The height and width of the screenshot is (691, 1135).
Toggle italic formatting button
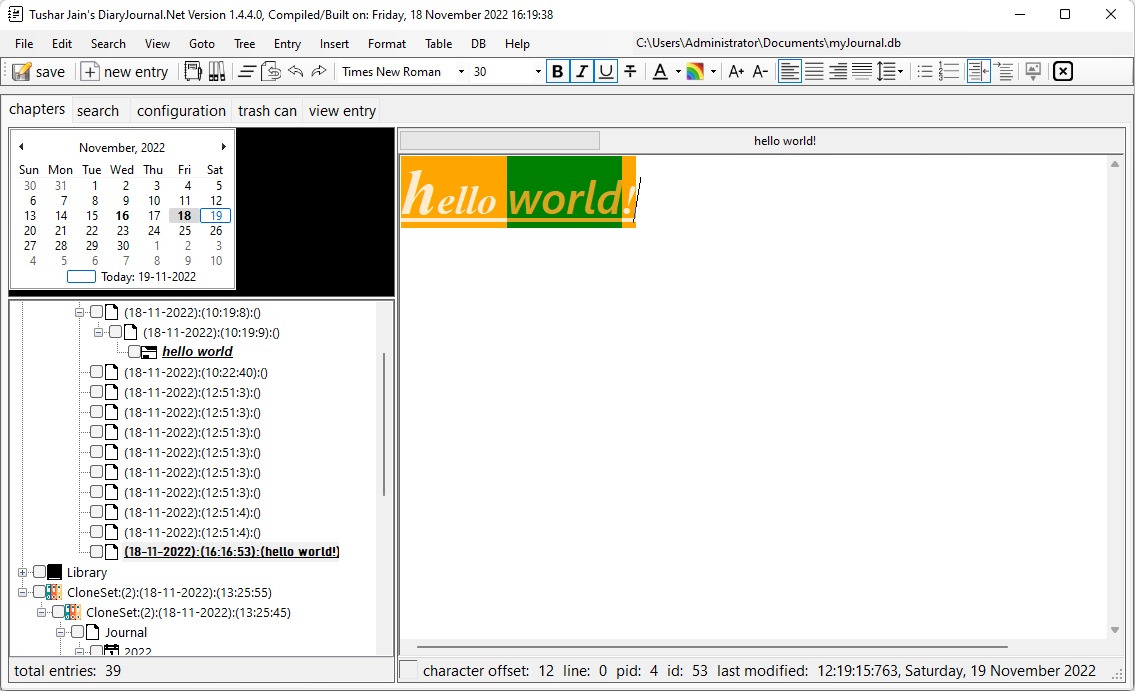click(x=581, y=72)
